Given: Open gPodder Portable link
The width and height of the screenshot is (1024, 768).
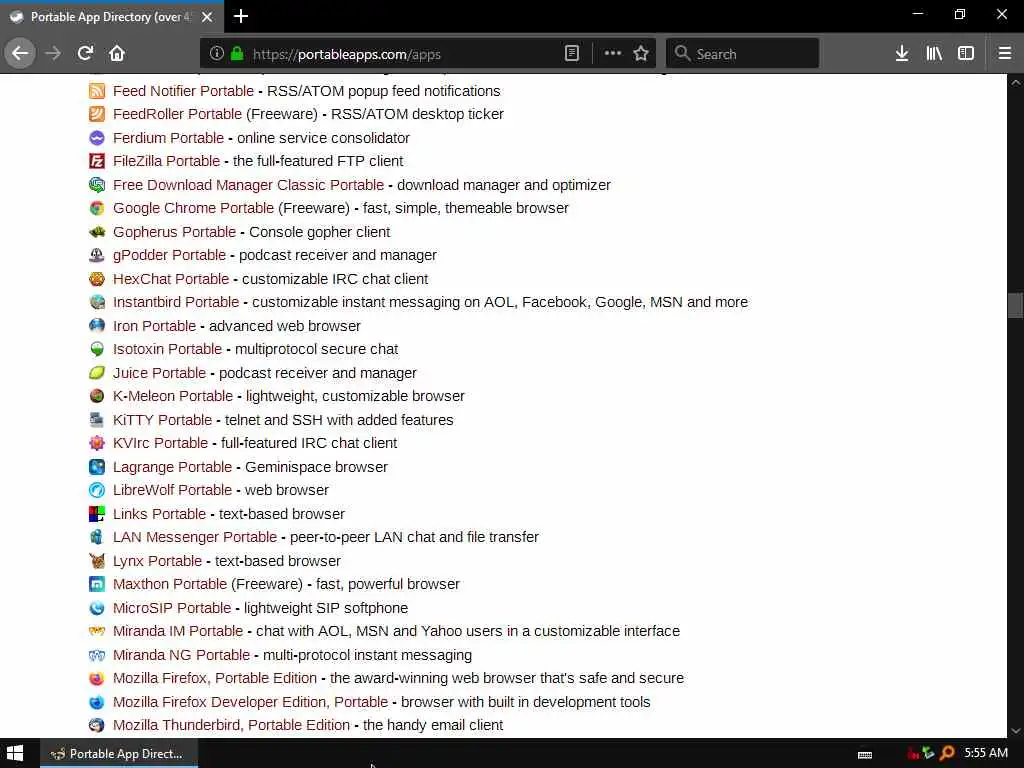Looking at the screenshot, I should click(x=169, y=255).
